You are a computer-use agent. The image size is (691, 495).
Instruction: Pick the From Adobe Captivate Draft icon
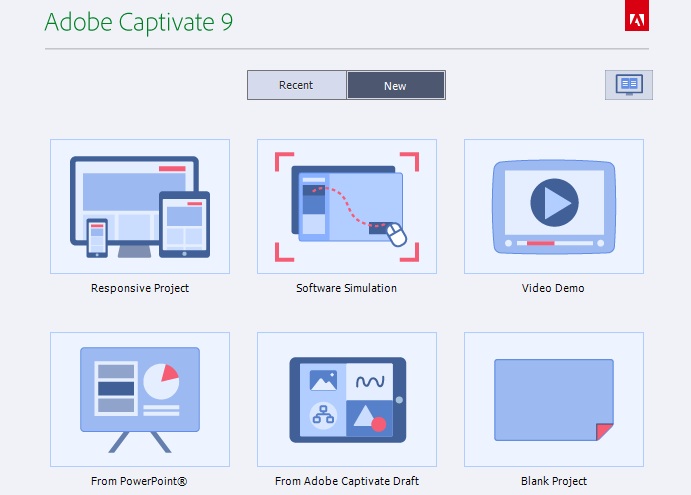[x=347, y=399]
